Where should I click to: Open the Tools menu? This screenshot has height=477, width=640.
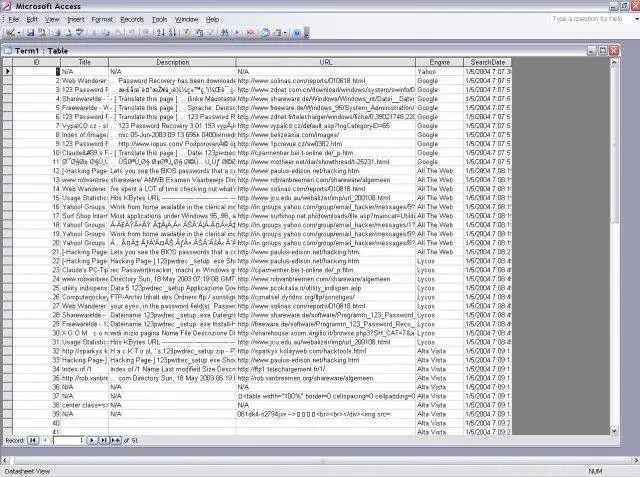(159, 19)
